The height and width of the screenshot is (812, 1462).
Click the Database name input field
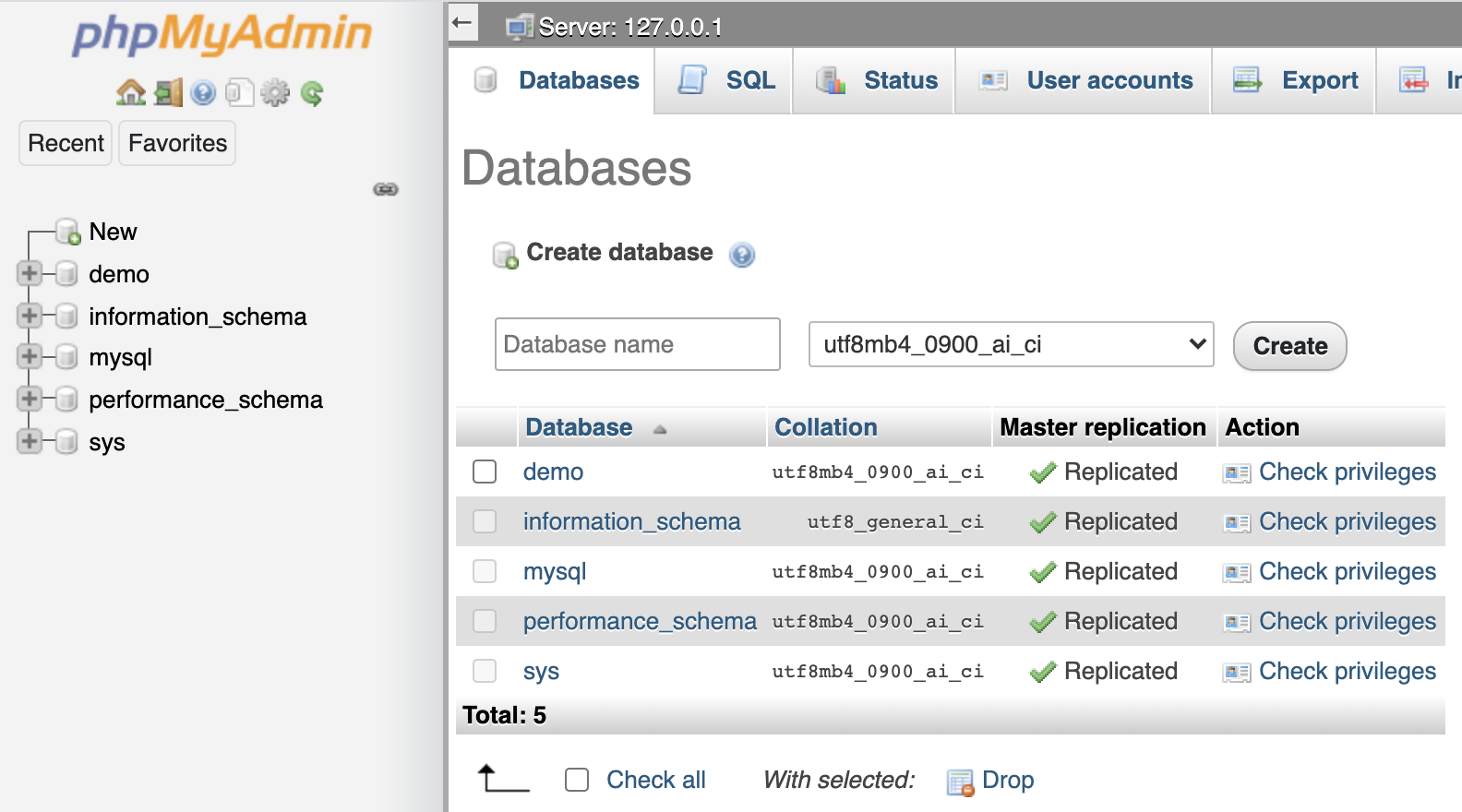point(638,344)
